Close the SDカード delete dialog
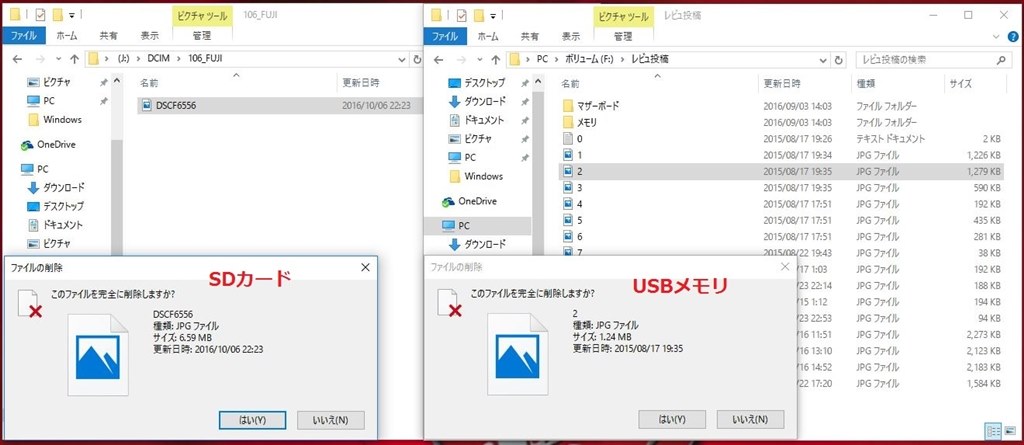This screenshot has width=1024, height=445. click(365, 267)
